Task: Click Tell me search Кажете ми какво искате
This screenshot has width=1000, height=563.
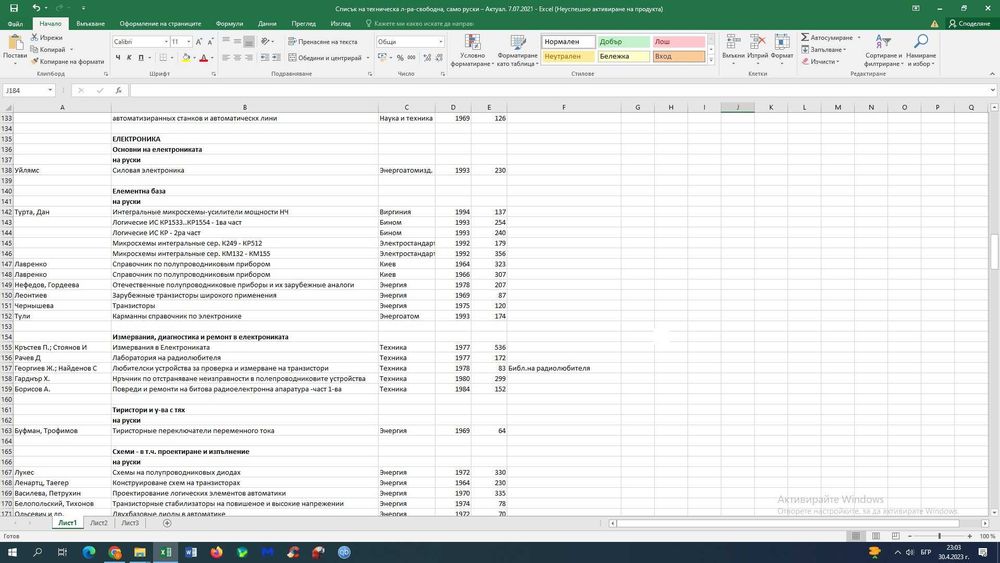Action: click(x=419, y=24)
